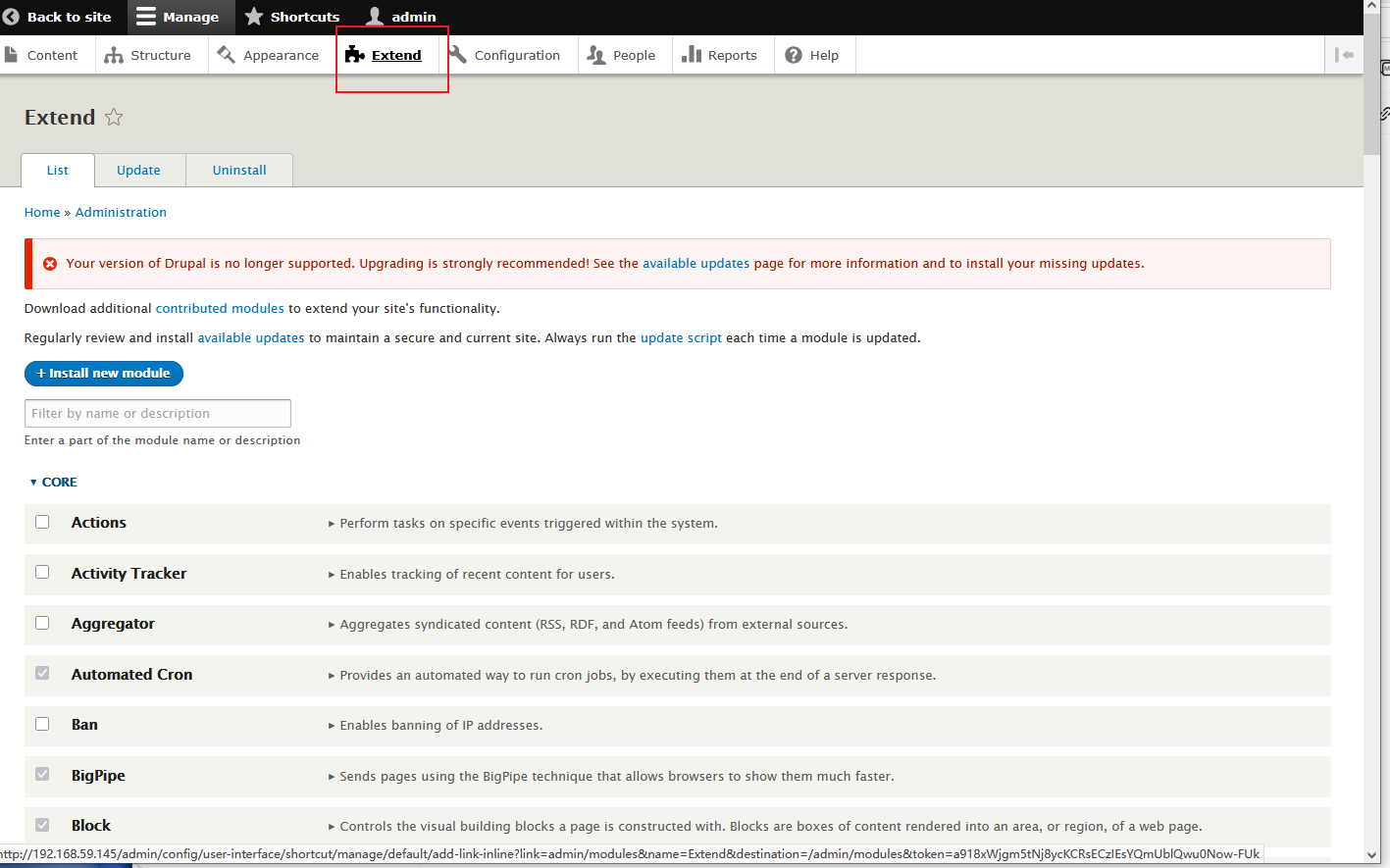Click the Automated Cron module name
1390x868 pixels.
click(131, 675)
